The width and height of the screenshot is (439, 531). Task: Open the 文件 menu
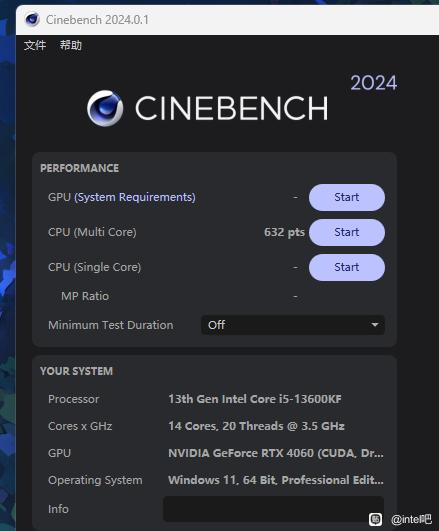(x=35, y=45)
